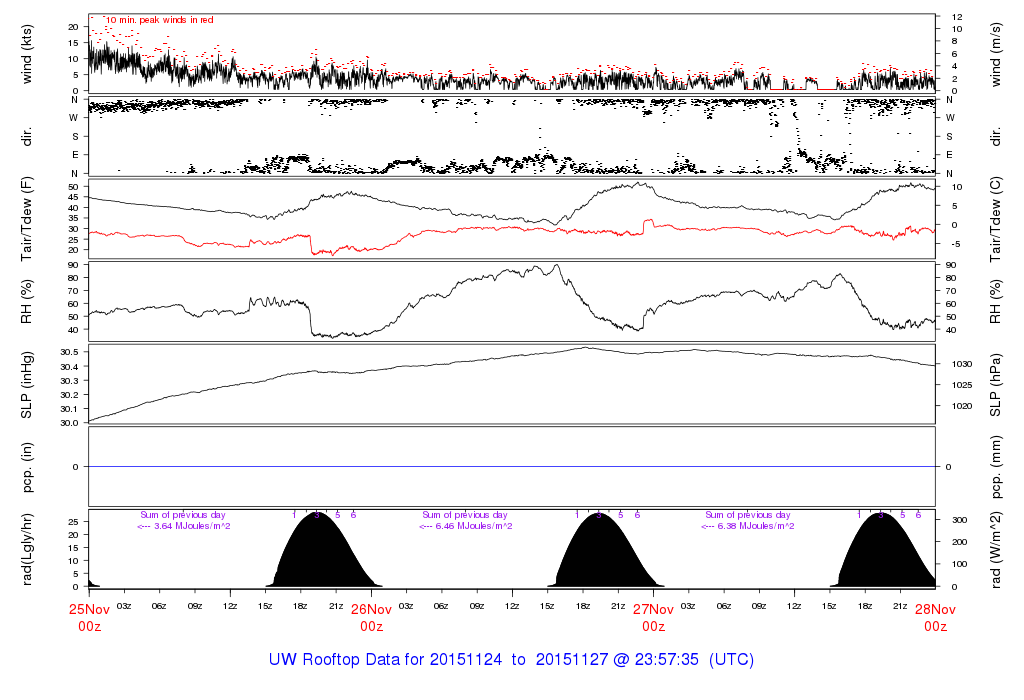Click the "Tair/Tdew (C)" right axis label
The height and width of the screenshot is (700, 1024).
[x=996, y=217]
